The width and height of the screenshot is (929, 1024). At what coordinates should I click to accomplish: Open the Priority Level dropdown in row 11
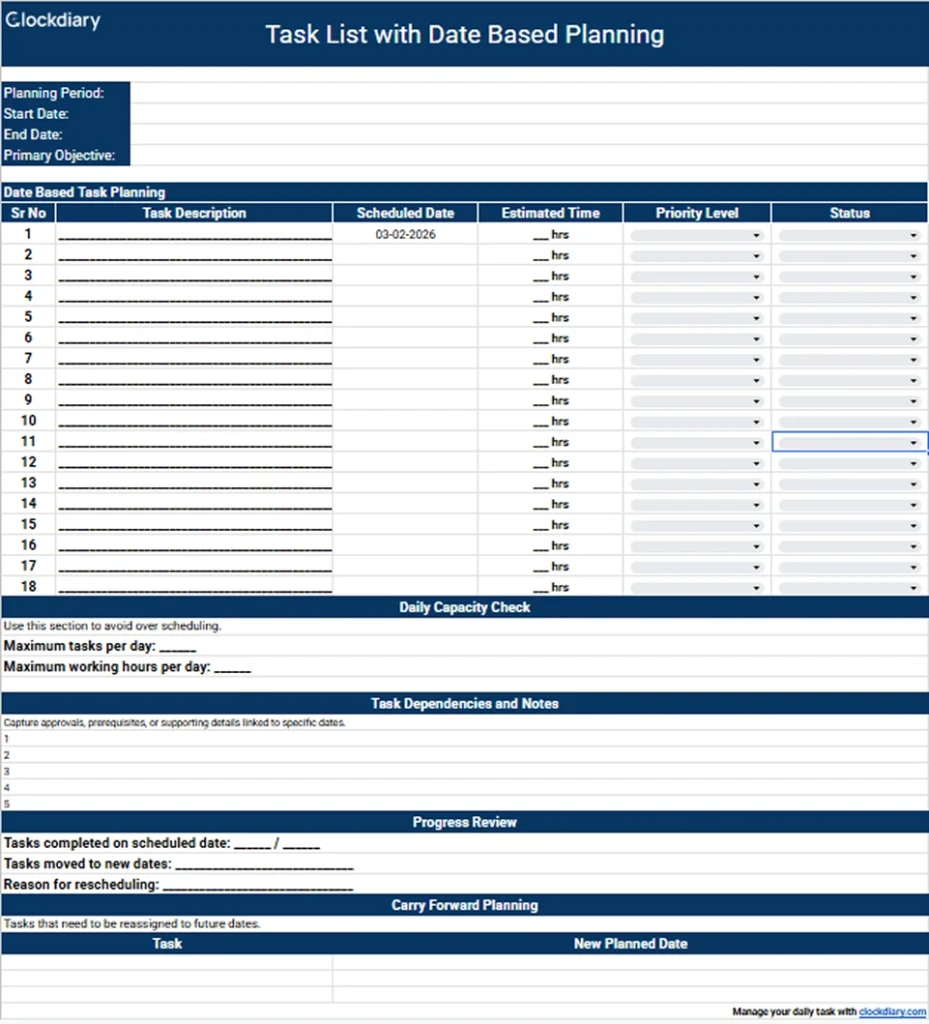[x=697, y=443]
